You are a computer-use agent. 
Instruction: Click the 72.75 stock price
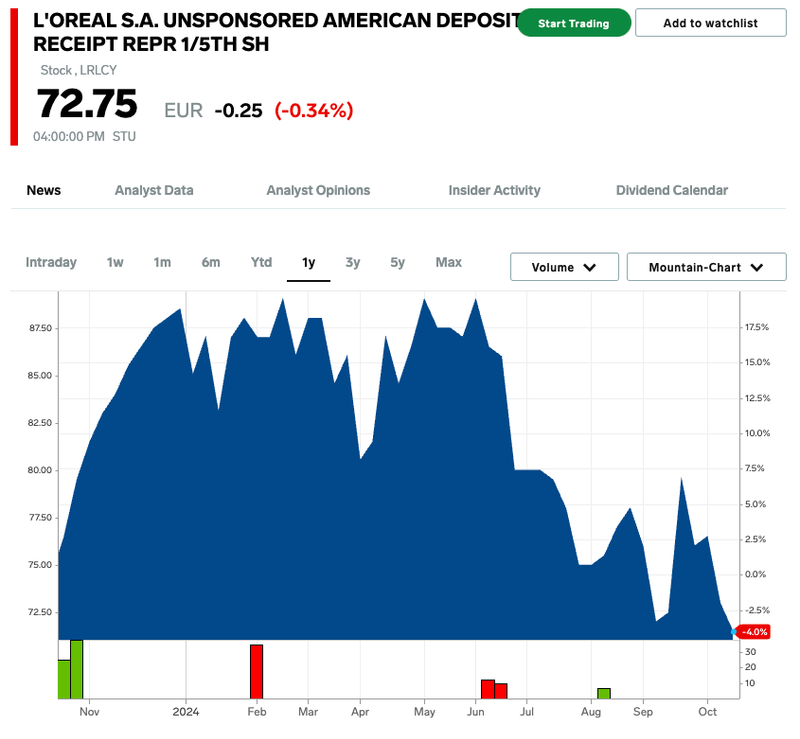(x=87, y=104)
